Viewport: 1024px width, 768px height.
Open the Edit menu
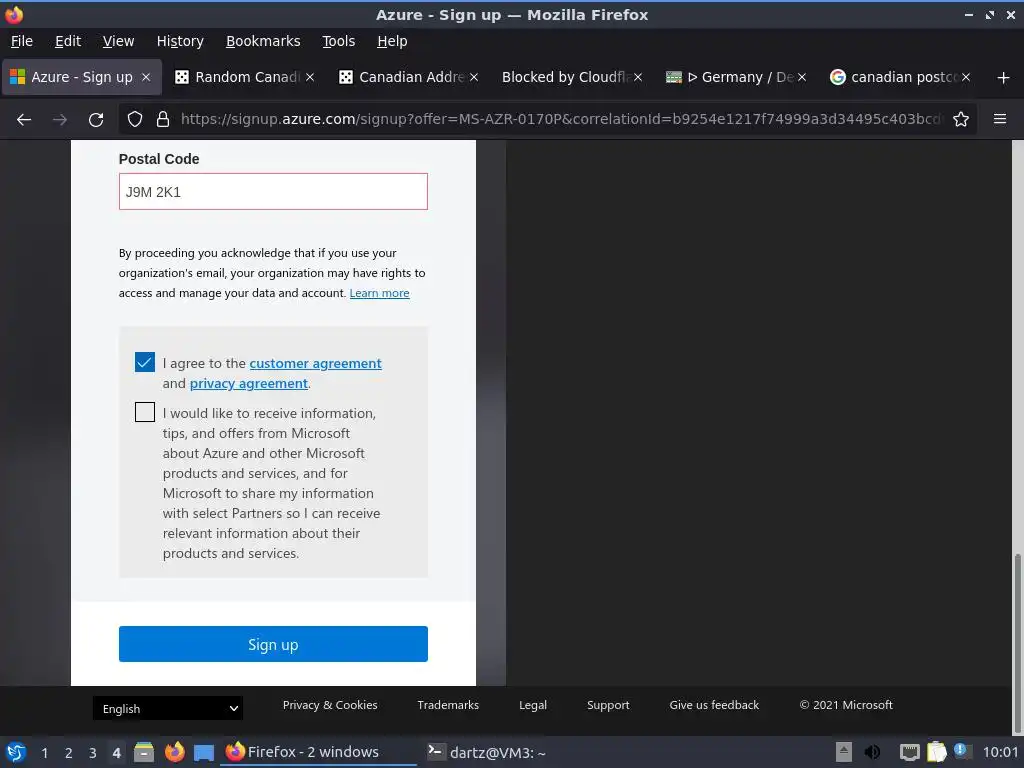click(68, 41)
